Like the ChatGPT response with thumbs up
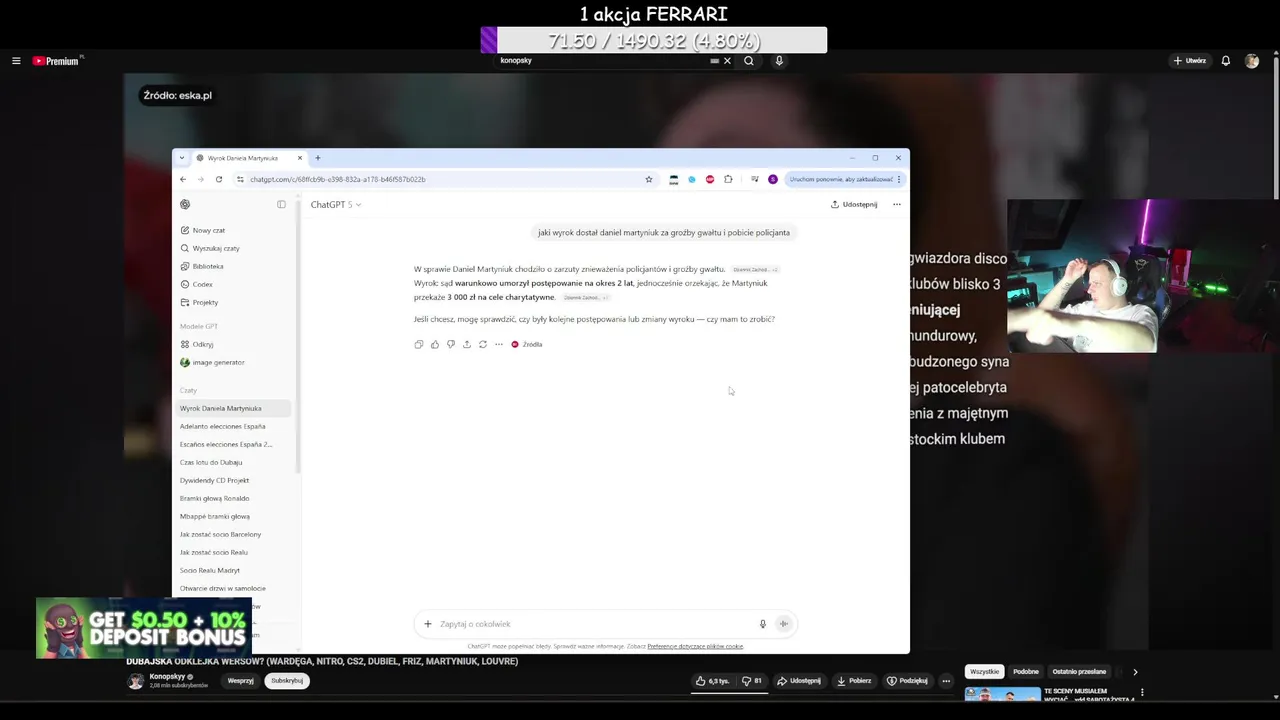 click(435, 344)
